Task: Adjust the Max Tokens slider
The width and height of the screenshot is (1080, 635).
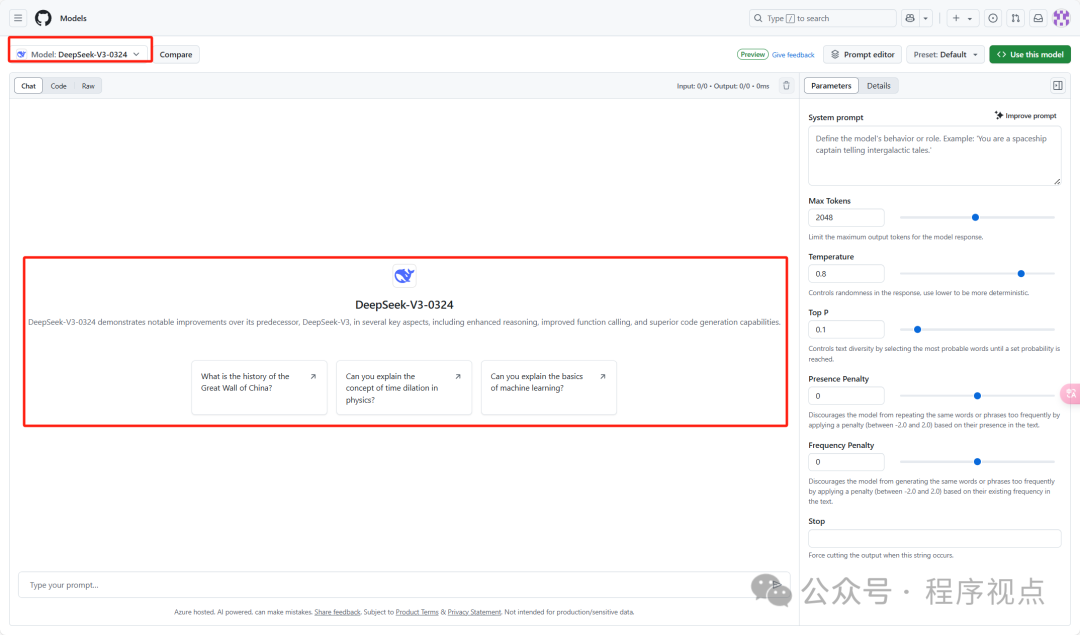Action: click(975, 218)
